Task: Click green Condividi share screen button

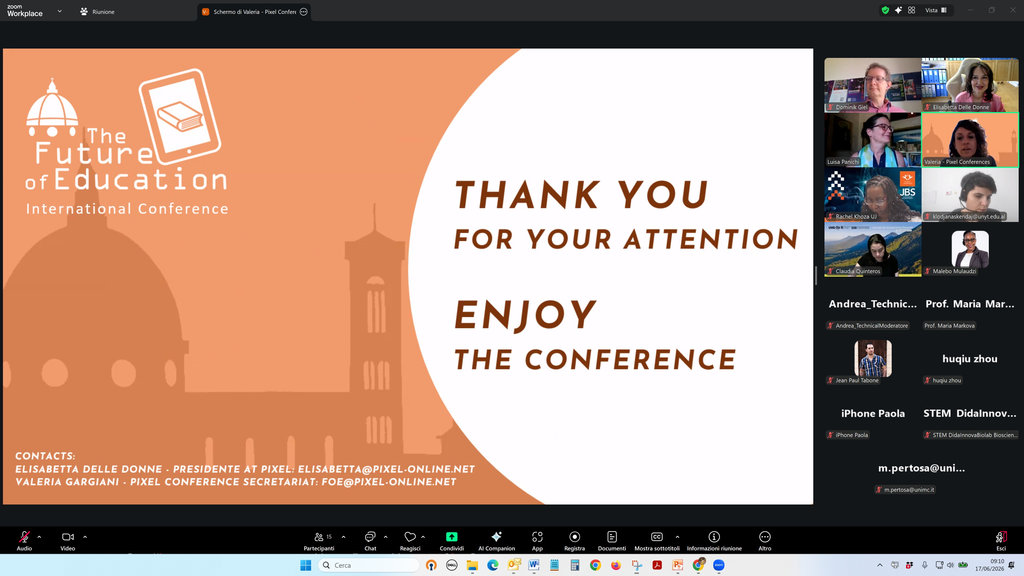Action: pyautogui.click(x=451, y=540)
